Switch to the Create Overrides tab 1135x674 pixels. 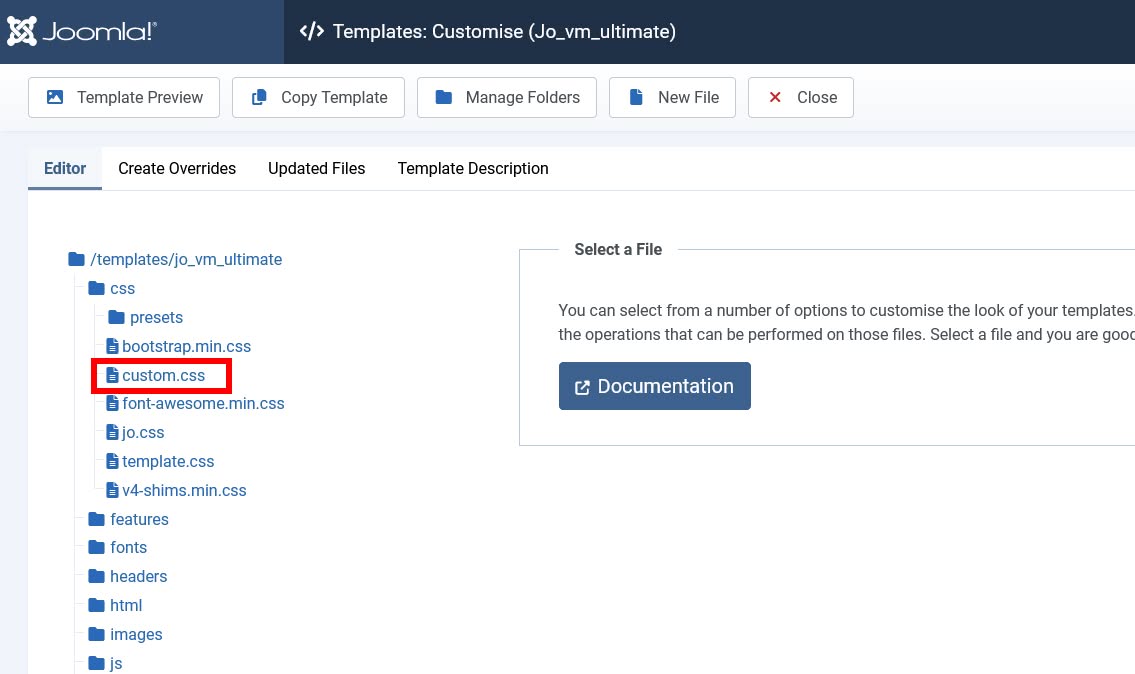pos(176,168)
